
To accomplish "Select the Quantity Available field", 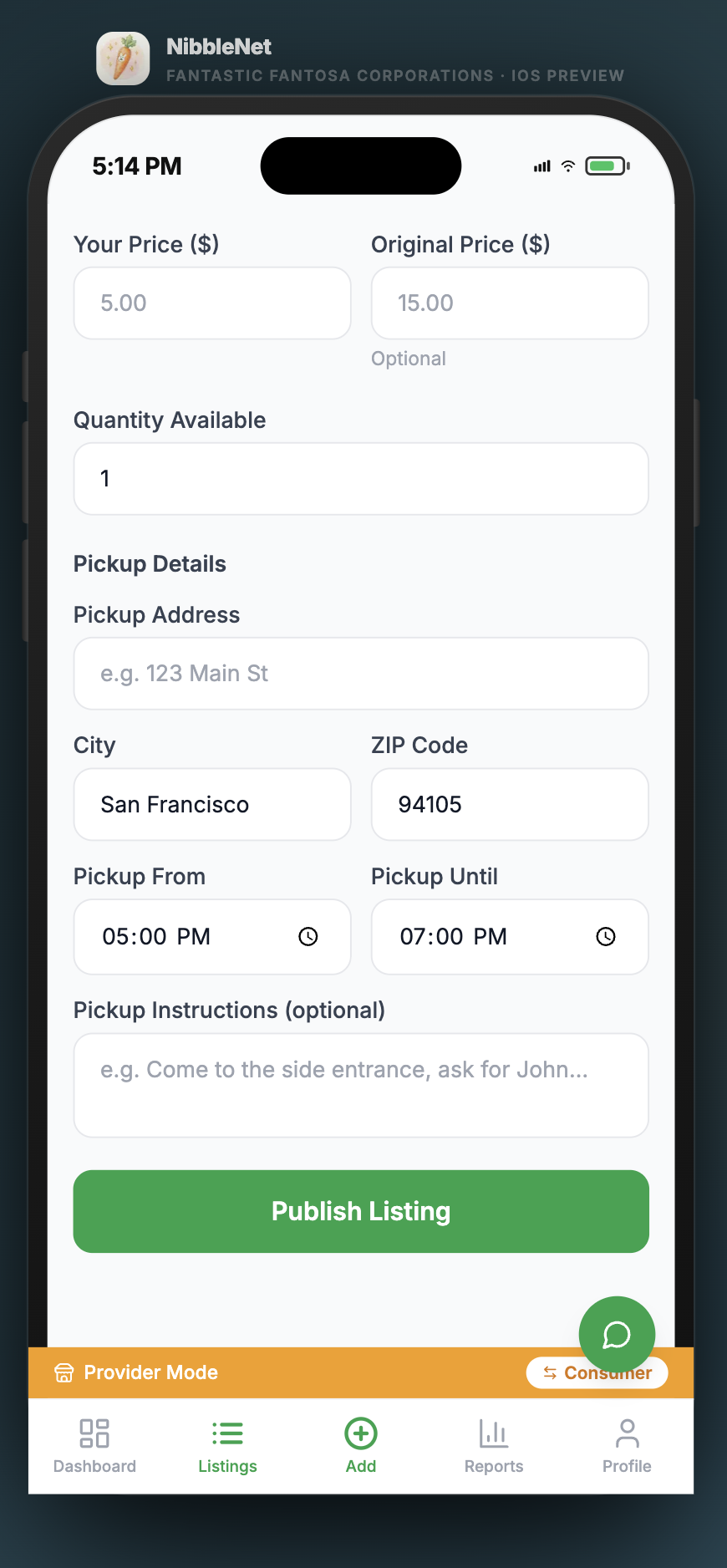I will pos(361,479).
